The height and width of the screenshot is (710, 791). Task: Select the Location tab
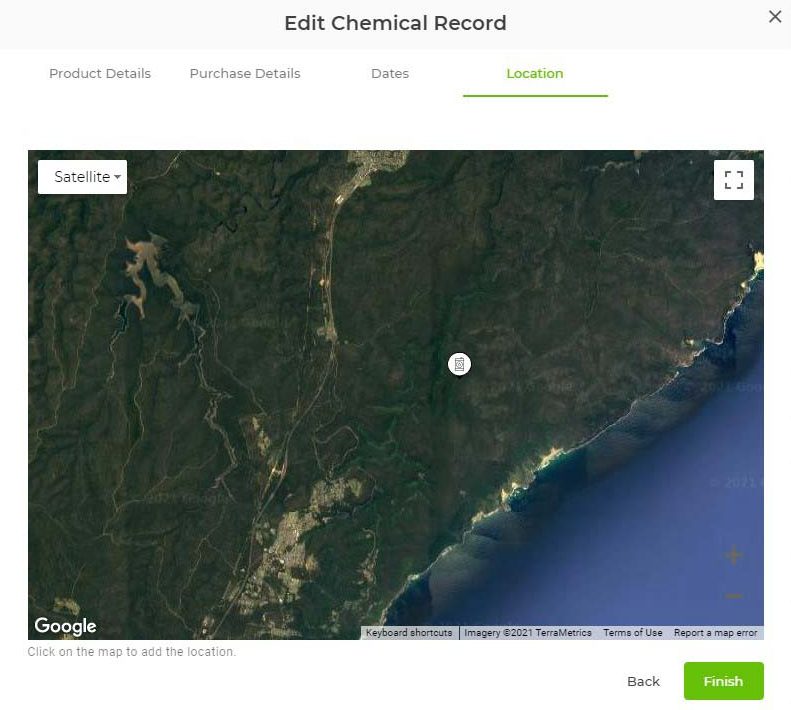535,74
